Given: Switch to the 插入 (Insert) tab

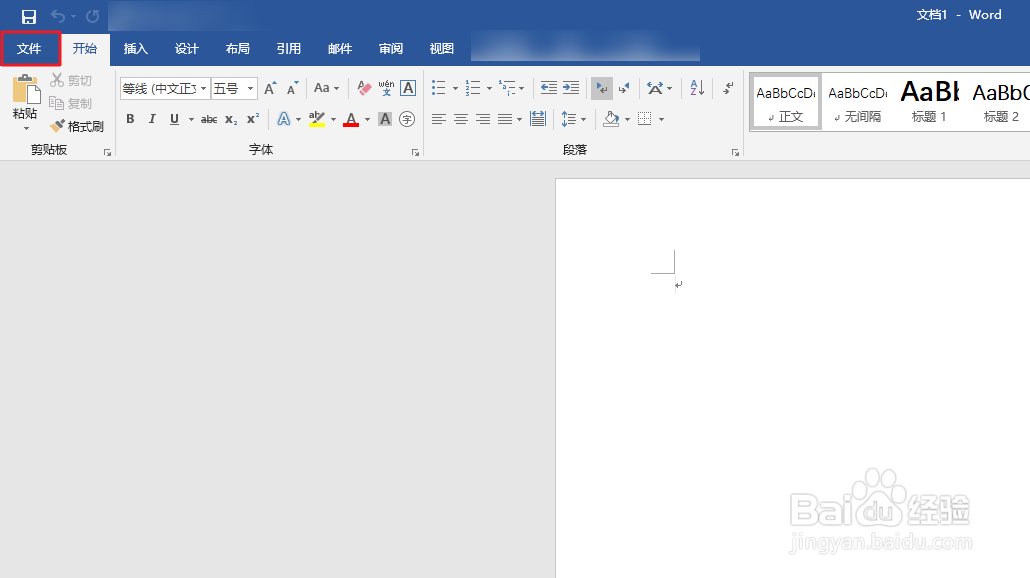Looking at the screenshot, I should click(136, 49).
